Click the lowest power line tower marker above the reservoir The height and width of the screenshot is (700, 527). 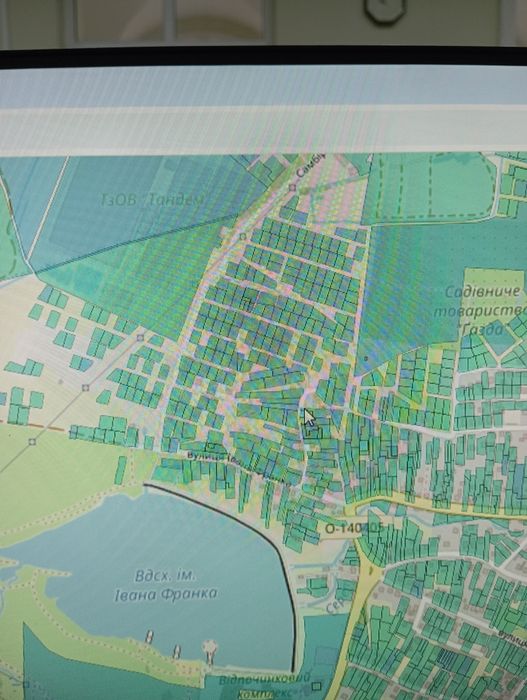click(32, 442)
